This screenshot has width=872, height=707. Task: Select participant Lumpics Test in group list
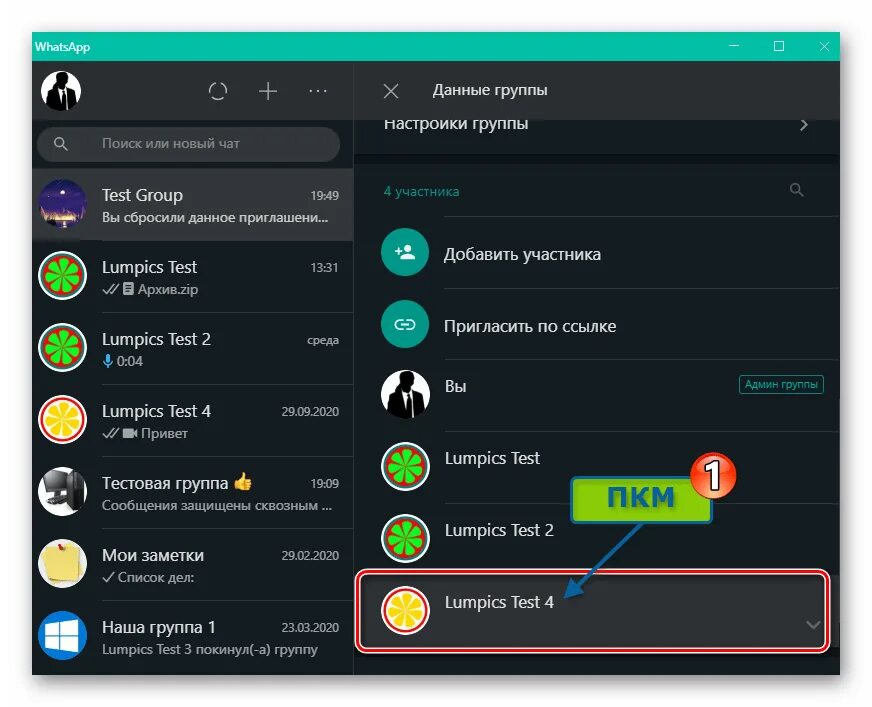(597, 467)
